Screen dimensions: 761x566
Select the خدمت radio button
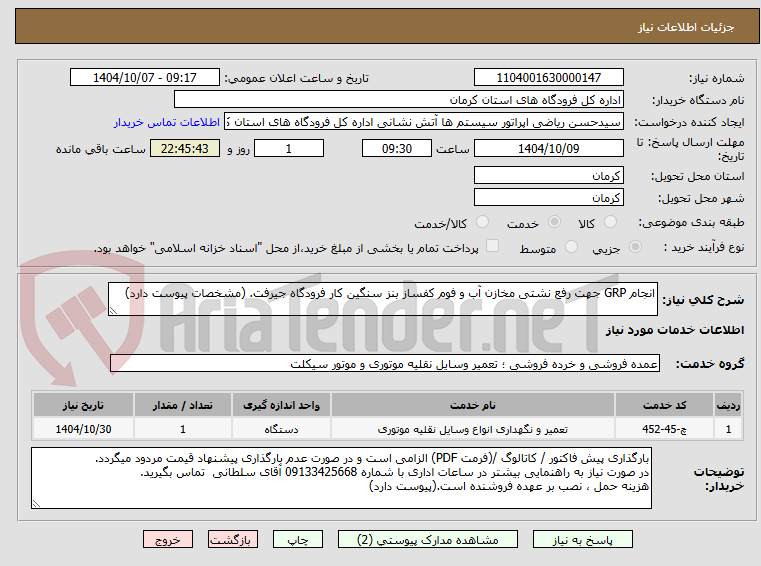tap(554, 222)
